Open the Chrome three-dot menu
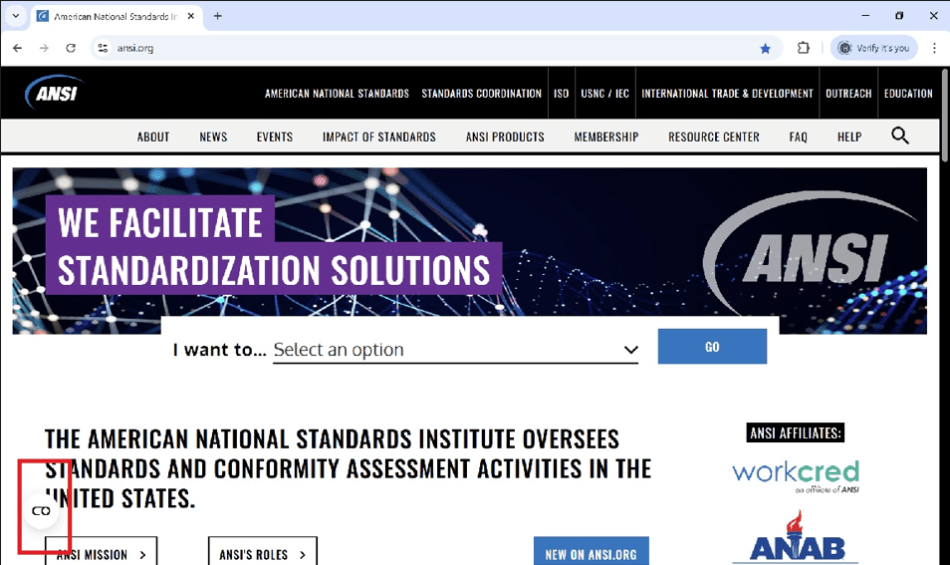 point(934,48)
